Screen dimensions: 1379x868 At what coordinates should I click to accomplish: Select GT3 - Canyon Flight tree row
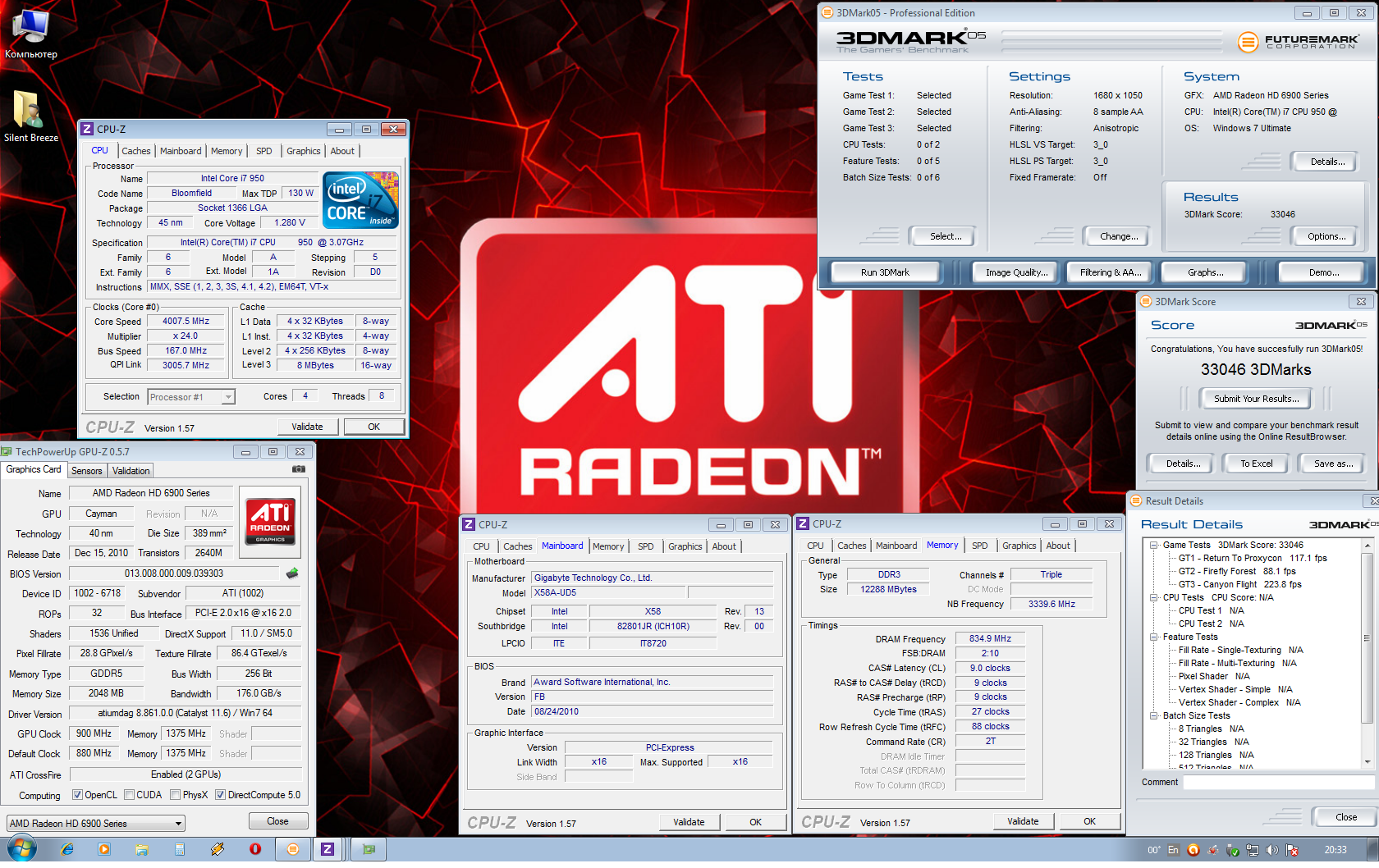click(x=1240, y=584)
